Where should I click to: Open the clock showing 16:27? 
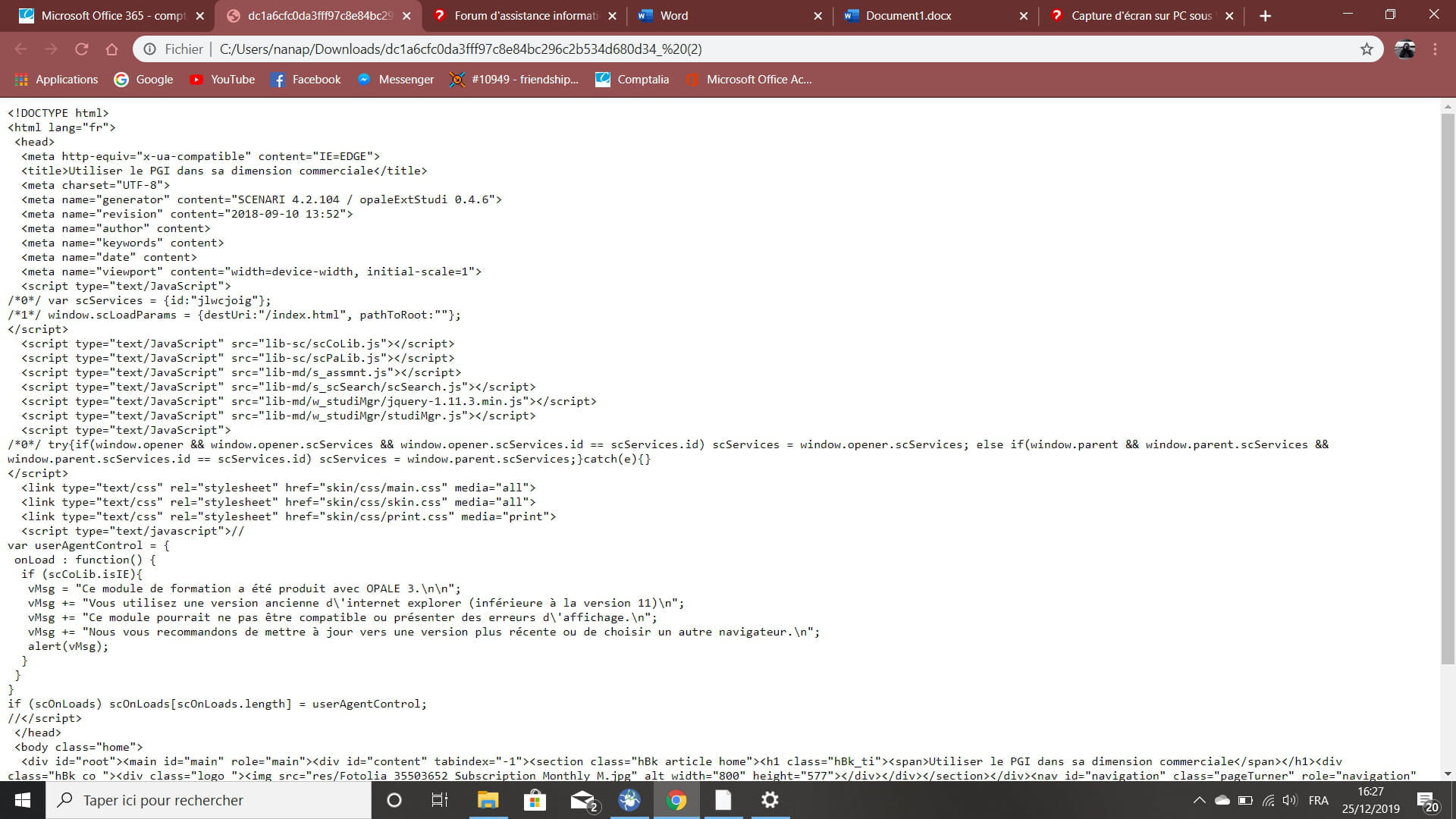tap(1370, 800)
